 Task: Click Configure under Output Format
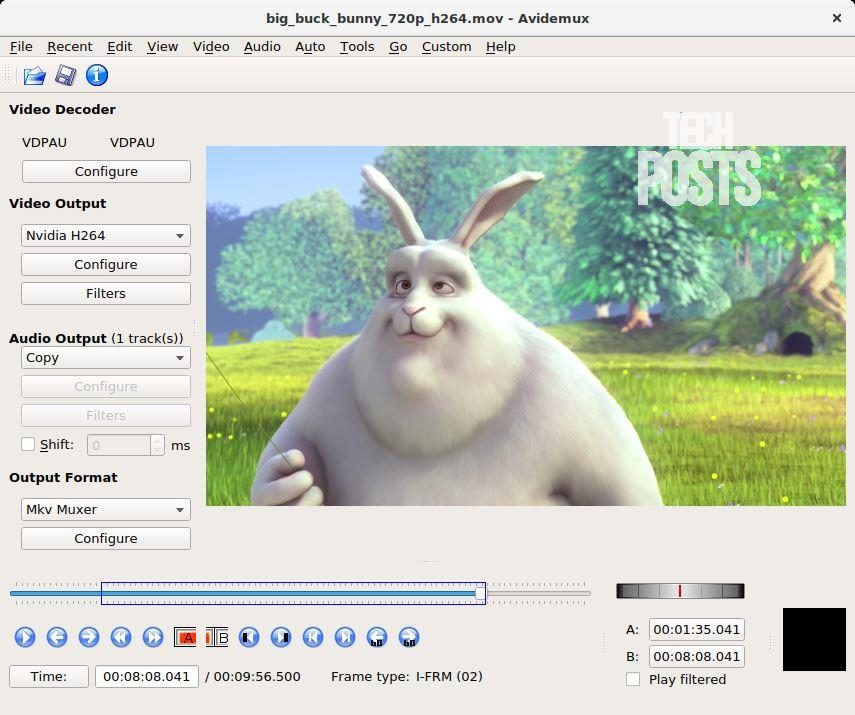pos(106,538)
